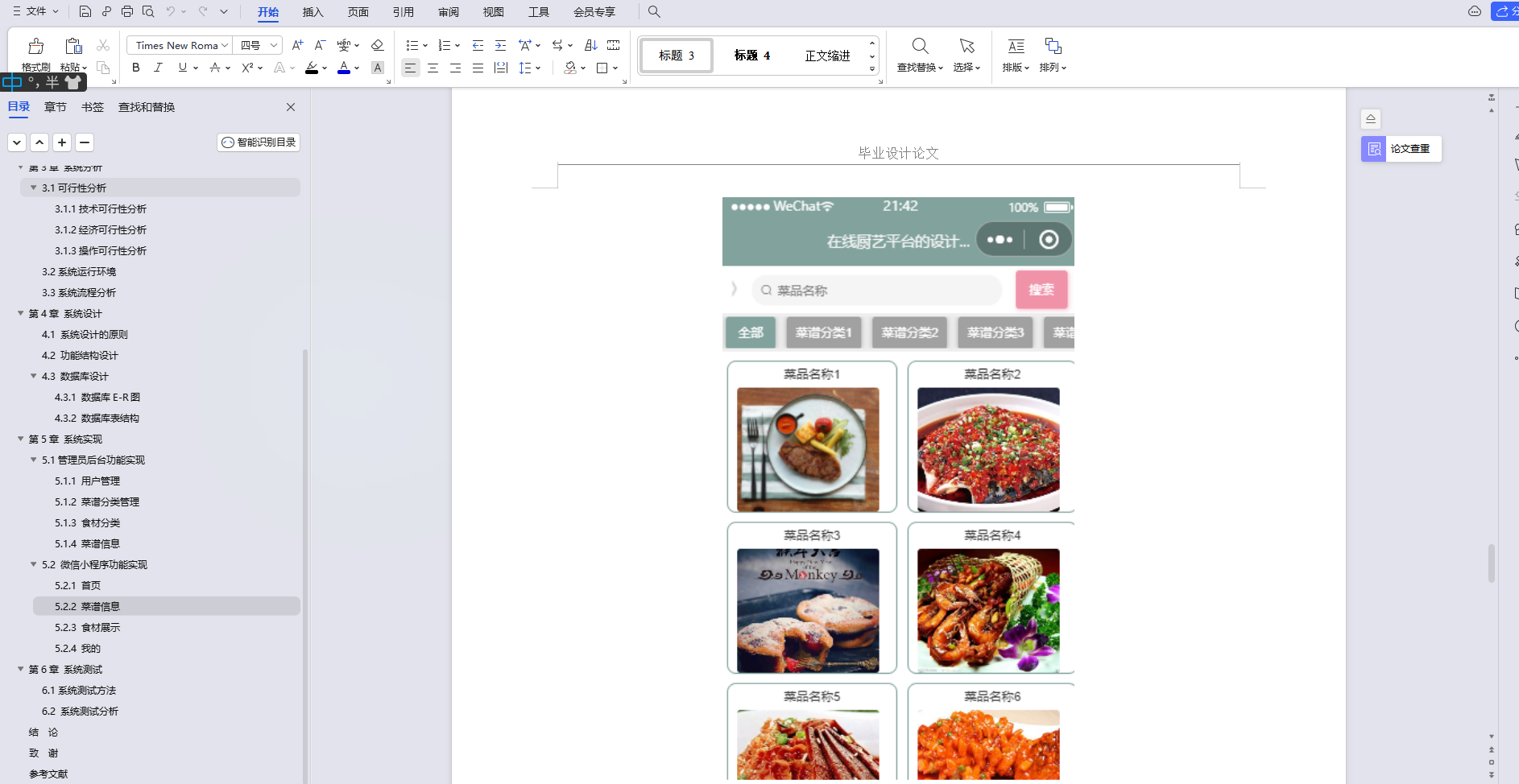Toggle Underline formatting
The height and width of the screenshot is (784, 1519).
(183, 68)
